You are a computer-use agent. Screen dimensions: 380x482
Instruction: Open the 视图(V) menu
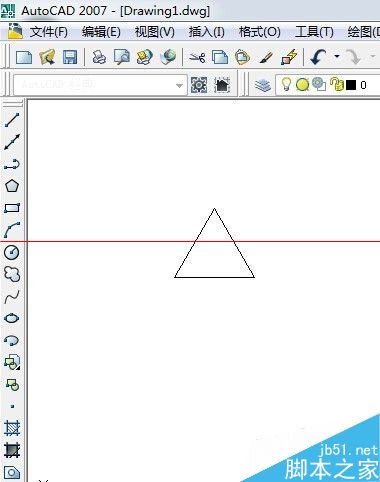pos(155,32)
